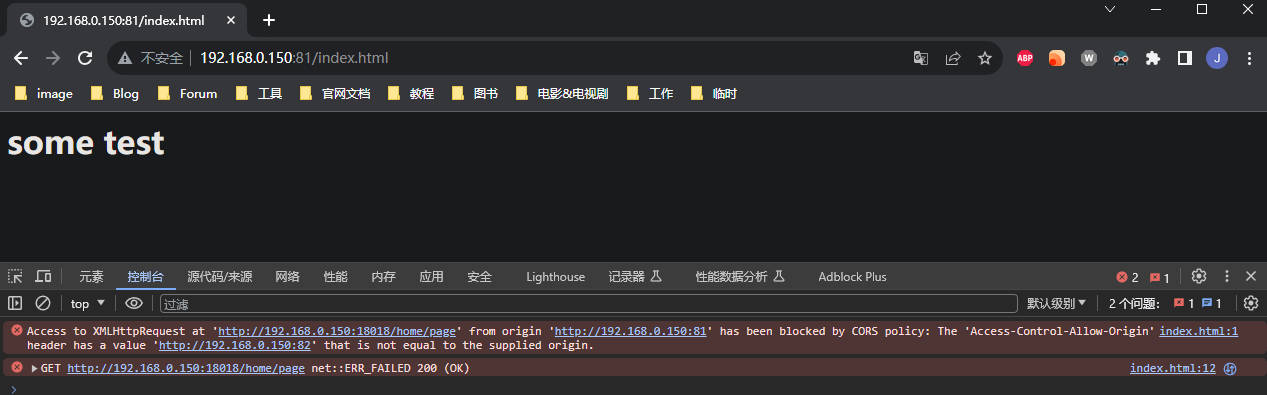Switch to the 安全 DevTools tab
This screenshot has height=395, width=1267.
[479, 277]
